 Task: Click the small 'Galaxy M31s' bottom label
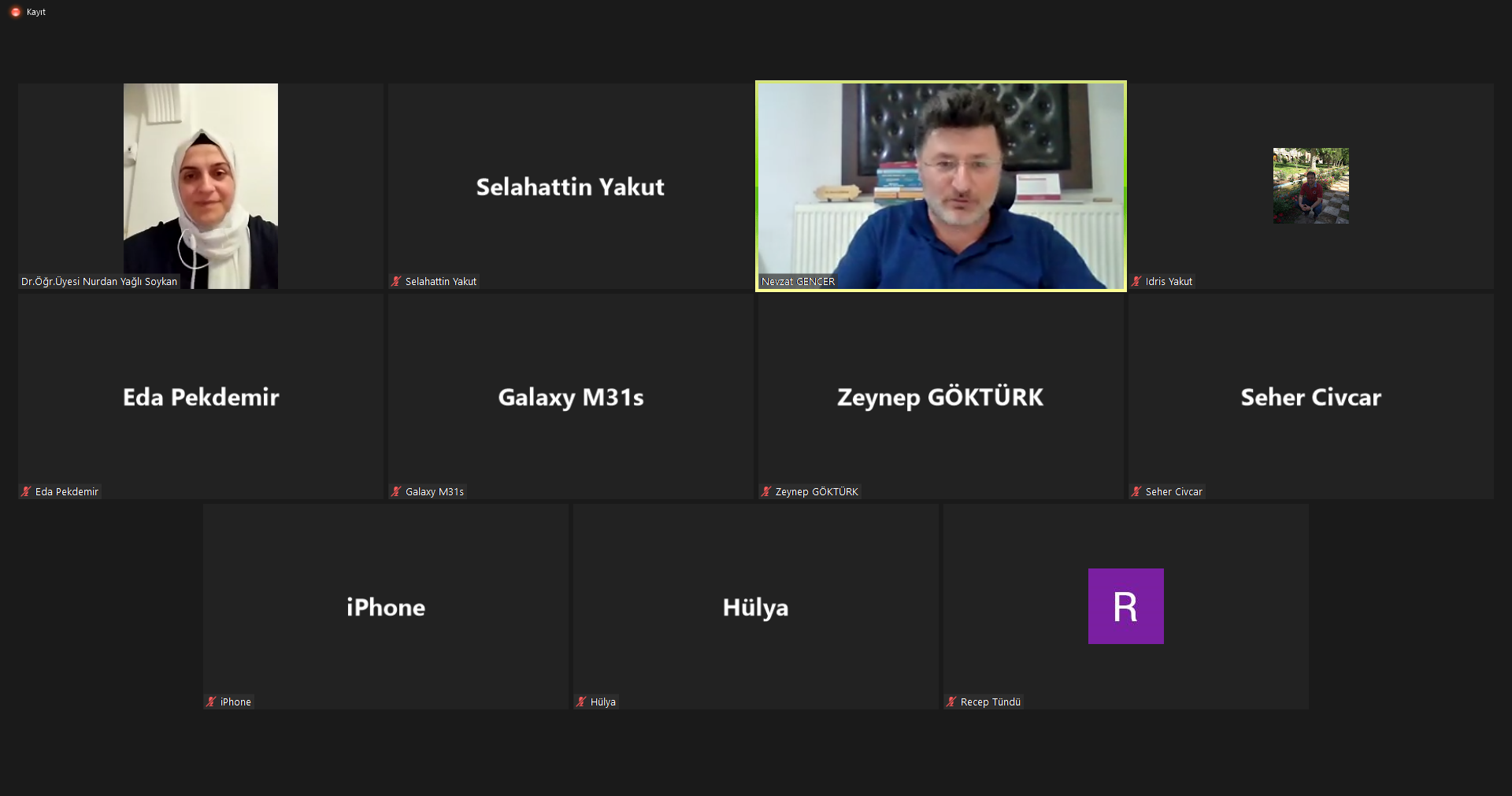click(x=435, y=491)
